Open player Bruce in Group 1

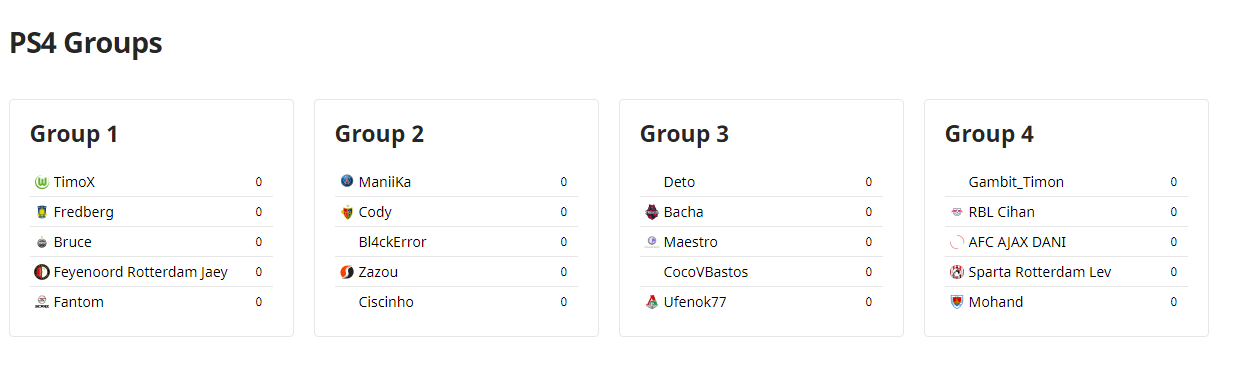73,242
